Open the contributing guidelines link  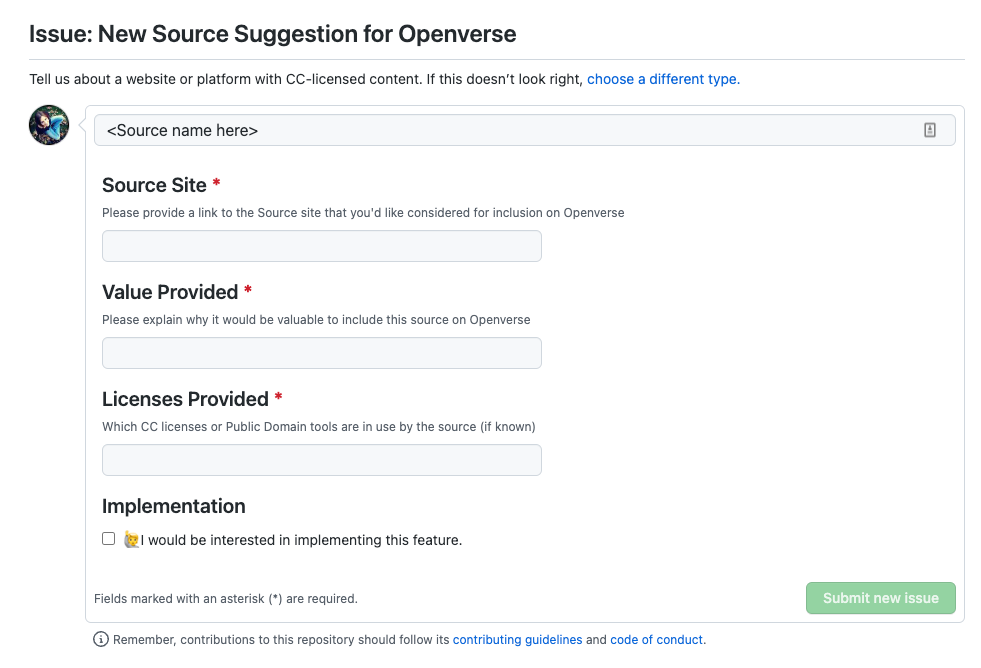517,640
